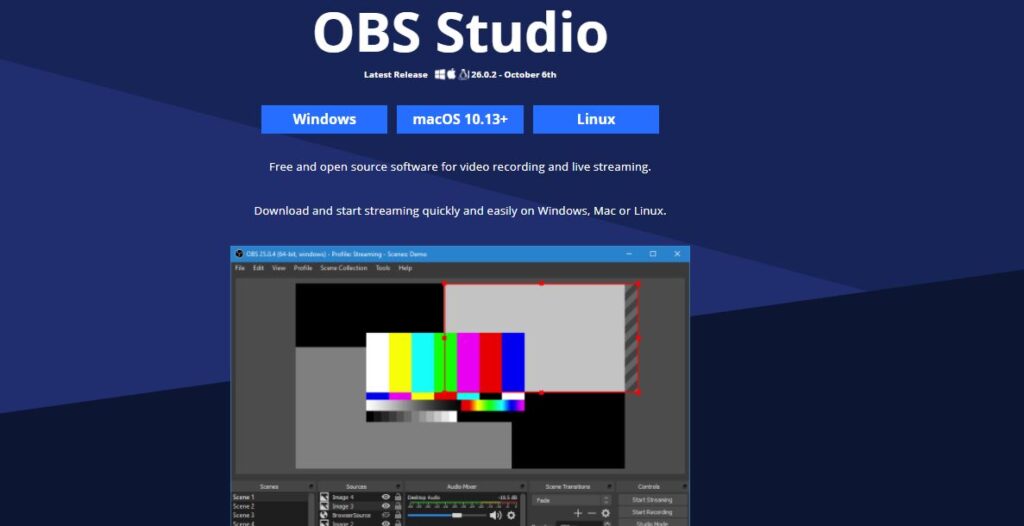Click the BrowserSource globe icon
1024x526 pixels.
click(324, 515)
